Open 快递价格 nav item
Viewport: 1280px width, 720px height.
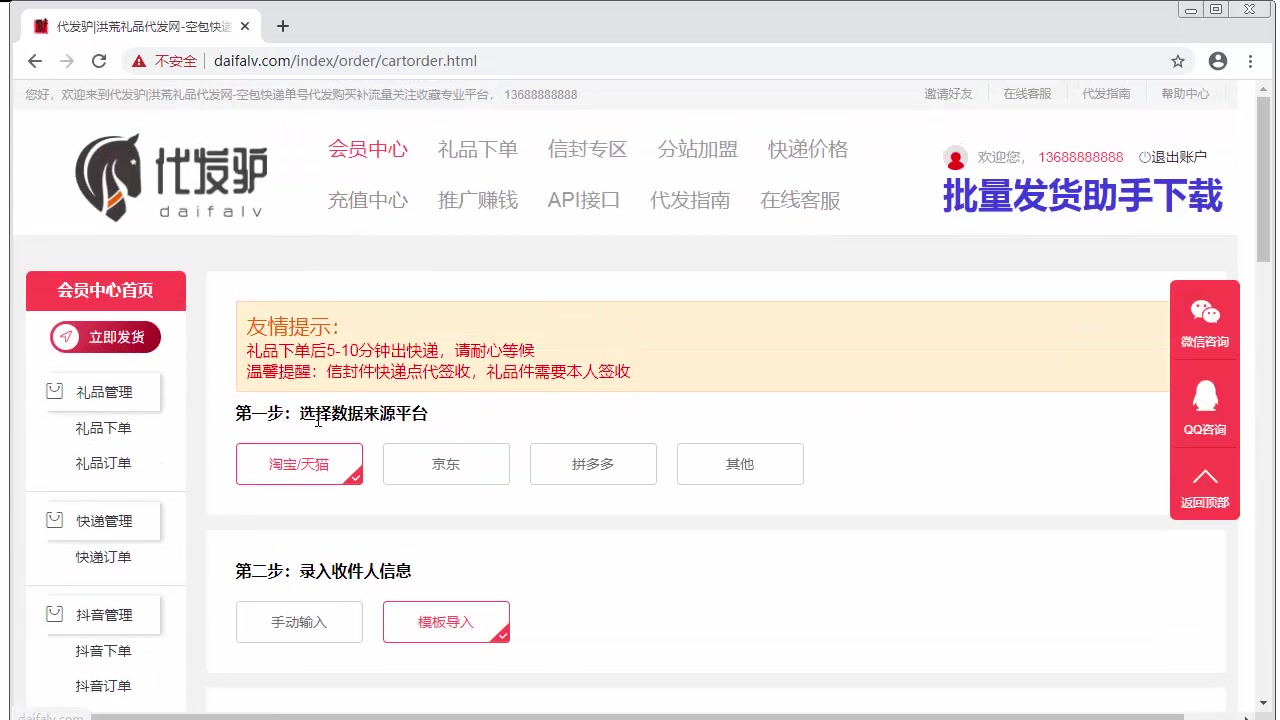click(808, 149)
